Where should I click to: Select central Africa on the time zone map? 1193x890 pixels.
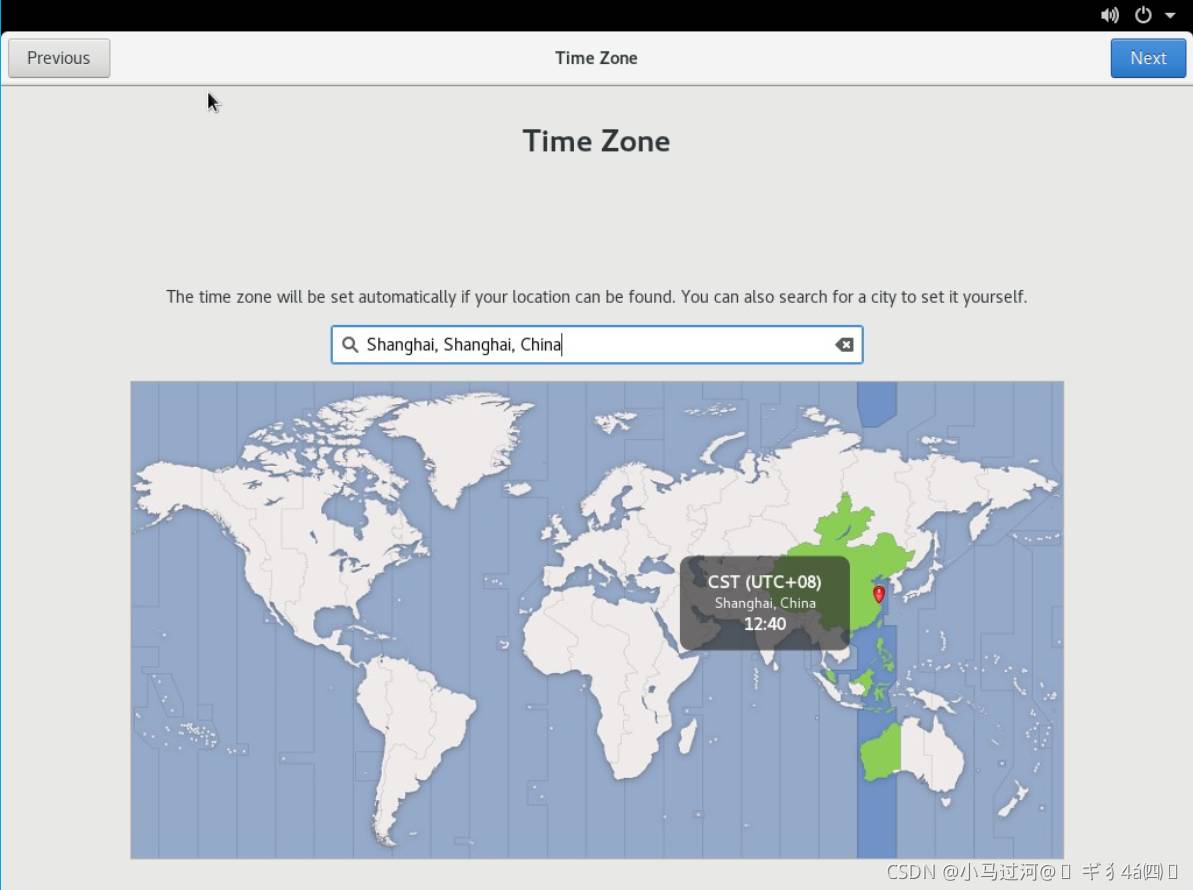click(620, 680)
